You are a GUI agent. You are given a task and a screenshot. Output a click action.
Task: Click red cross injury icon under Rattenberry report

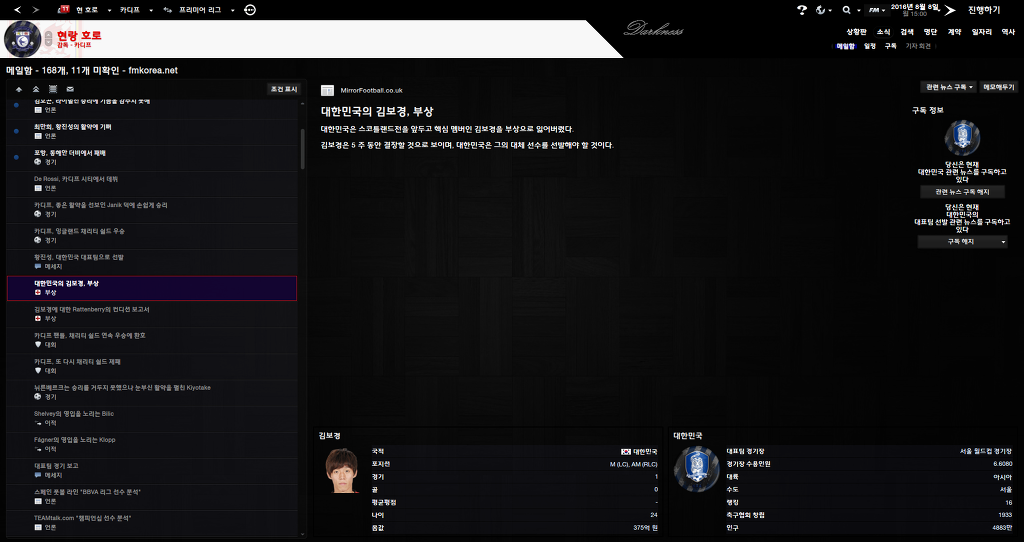click(x=38, y=319)
